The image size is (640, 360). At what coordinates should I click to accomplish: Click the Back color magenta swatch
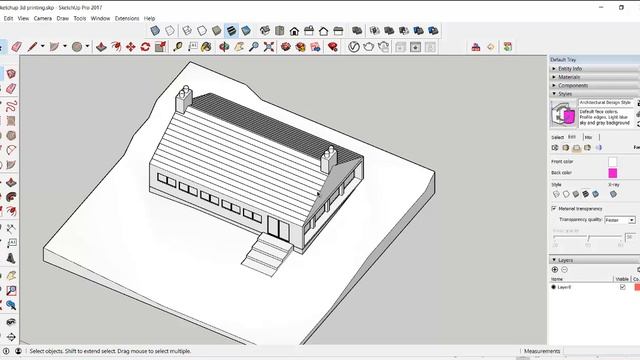point(613,173)
